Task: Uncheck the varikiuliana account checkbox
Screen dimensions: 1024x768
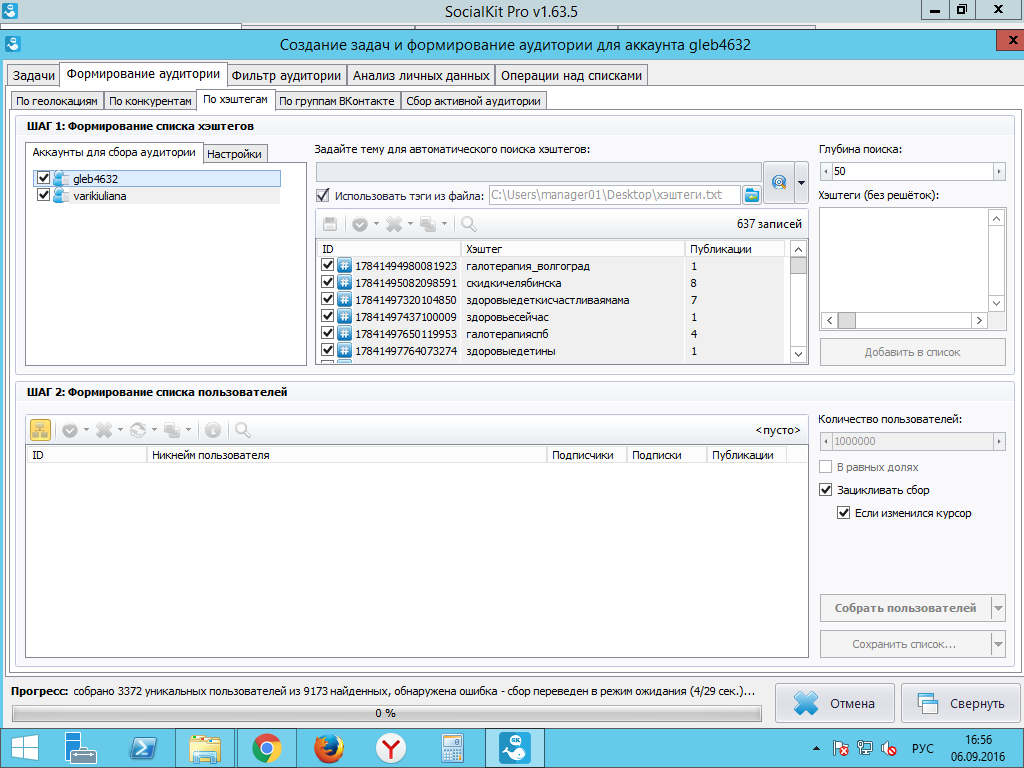Action: pyautogui.click(x=44, y=195)
